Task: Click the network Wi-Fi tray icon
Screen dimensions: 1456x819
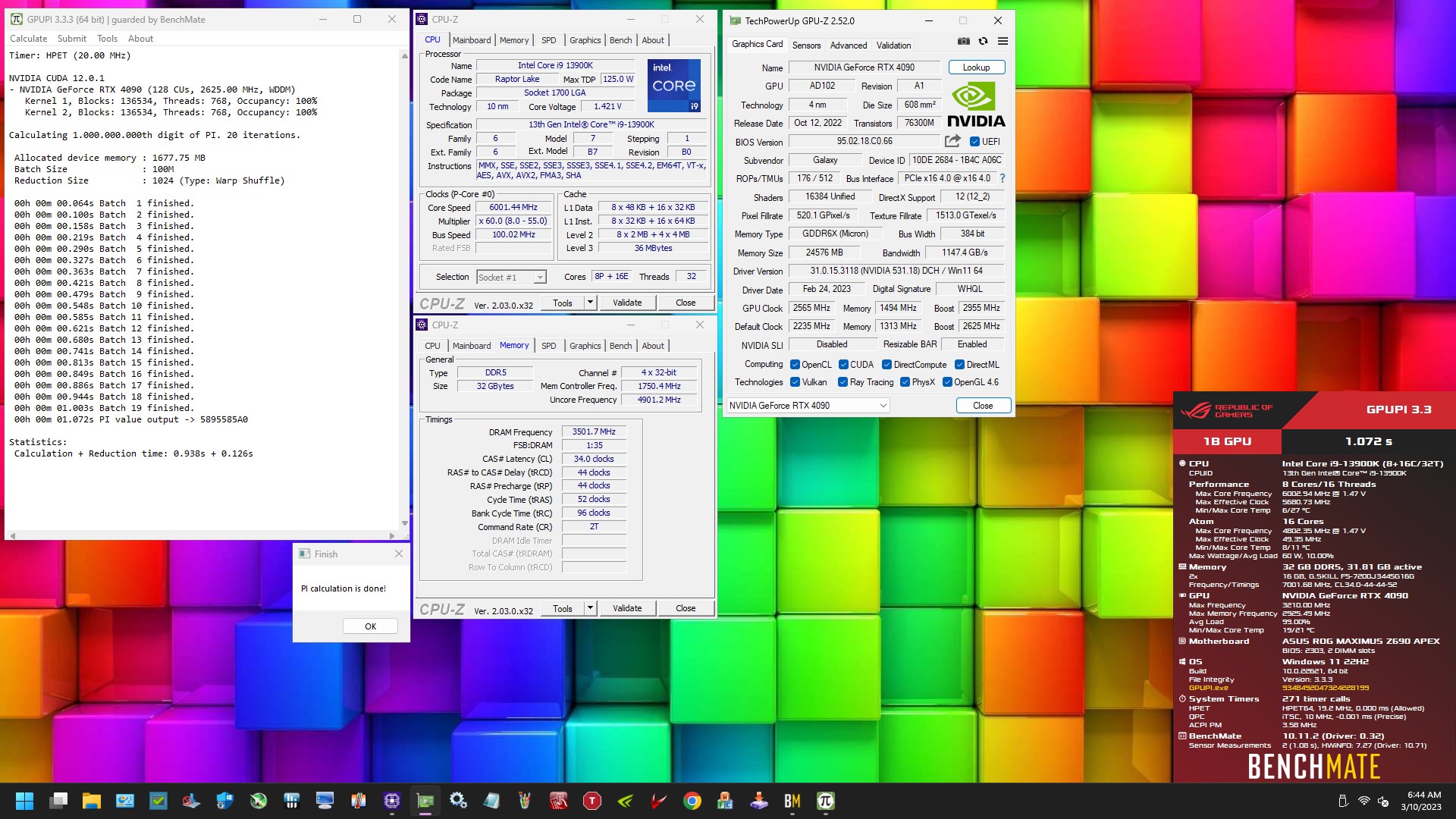Action: click(1363, 801)
